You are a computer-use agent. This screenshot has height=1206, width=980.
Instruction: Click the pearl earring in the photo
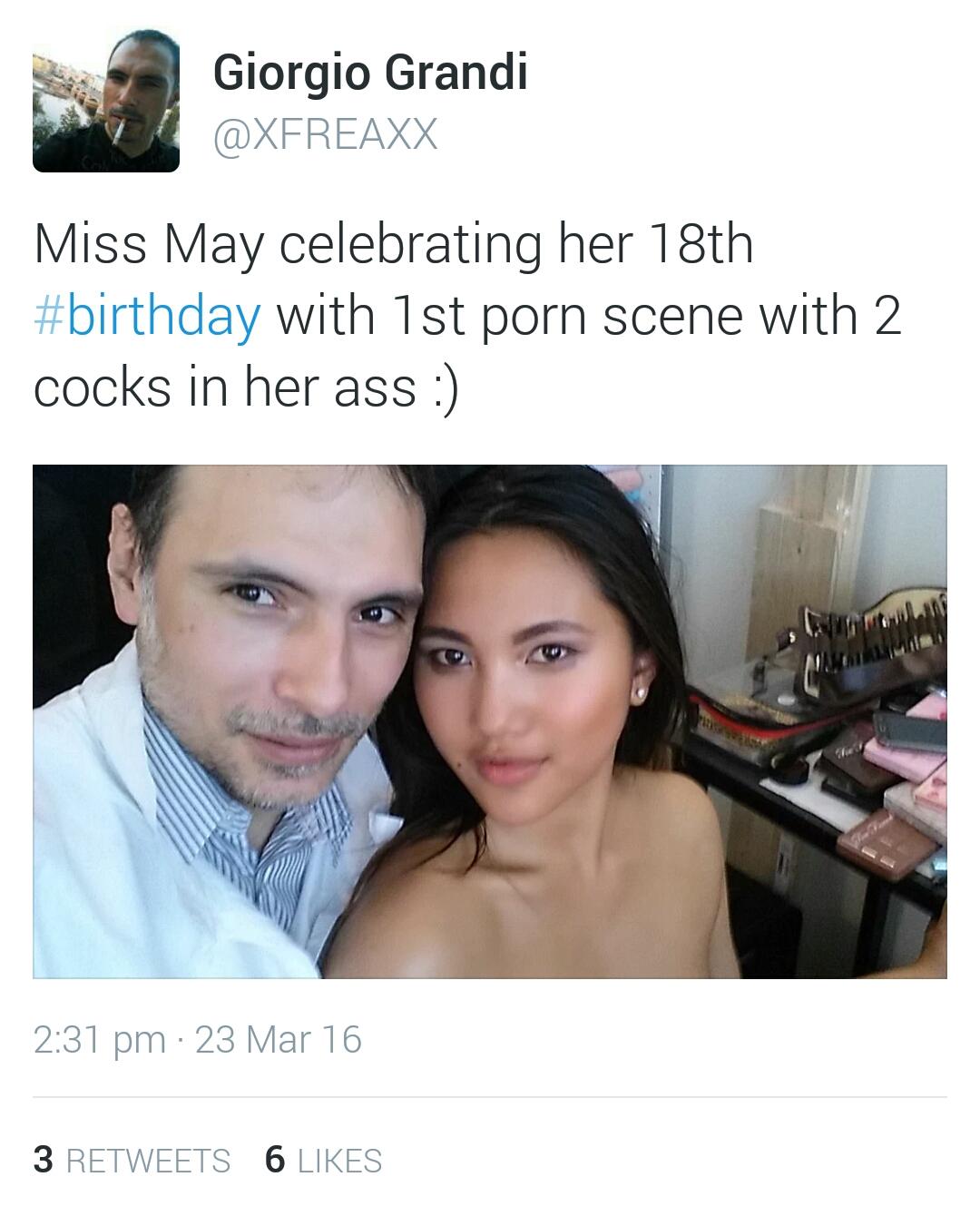[x=640, y=693]
